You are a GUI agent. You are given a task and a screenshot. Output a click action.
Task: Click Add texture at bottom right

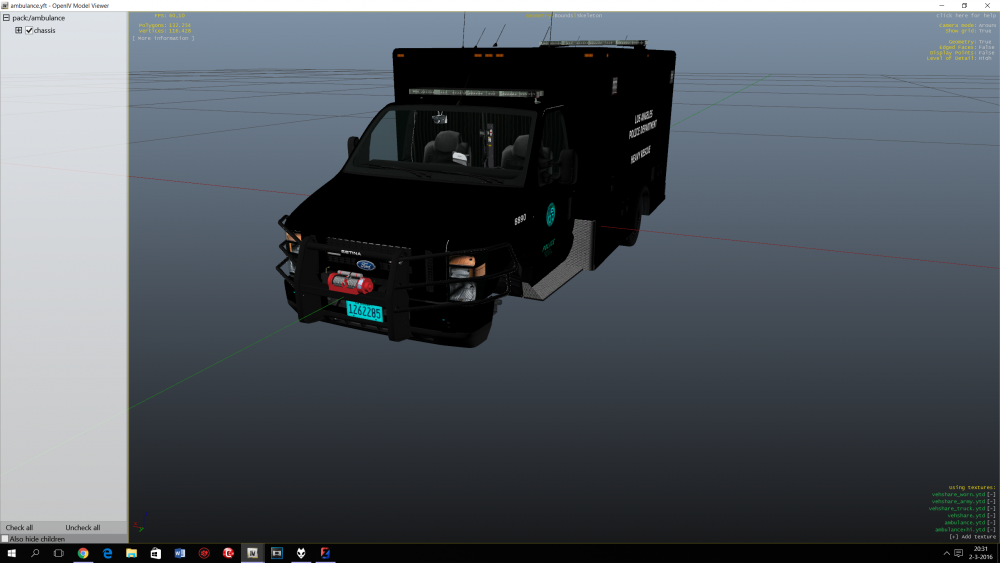click(x=972, y=537)
